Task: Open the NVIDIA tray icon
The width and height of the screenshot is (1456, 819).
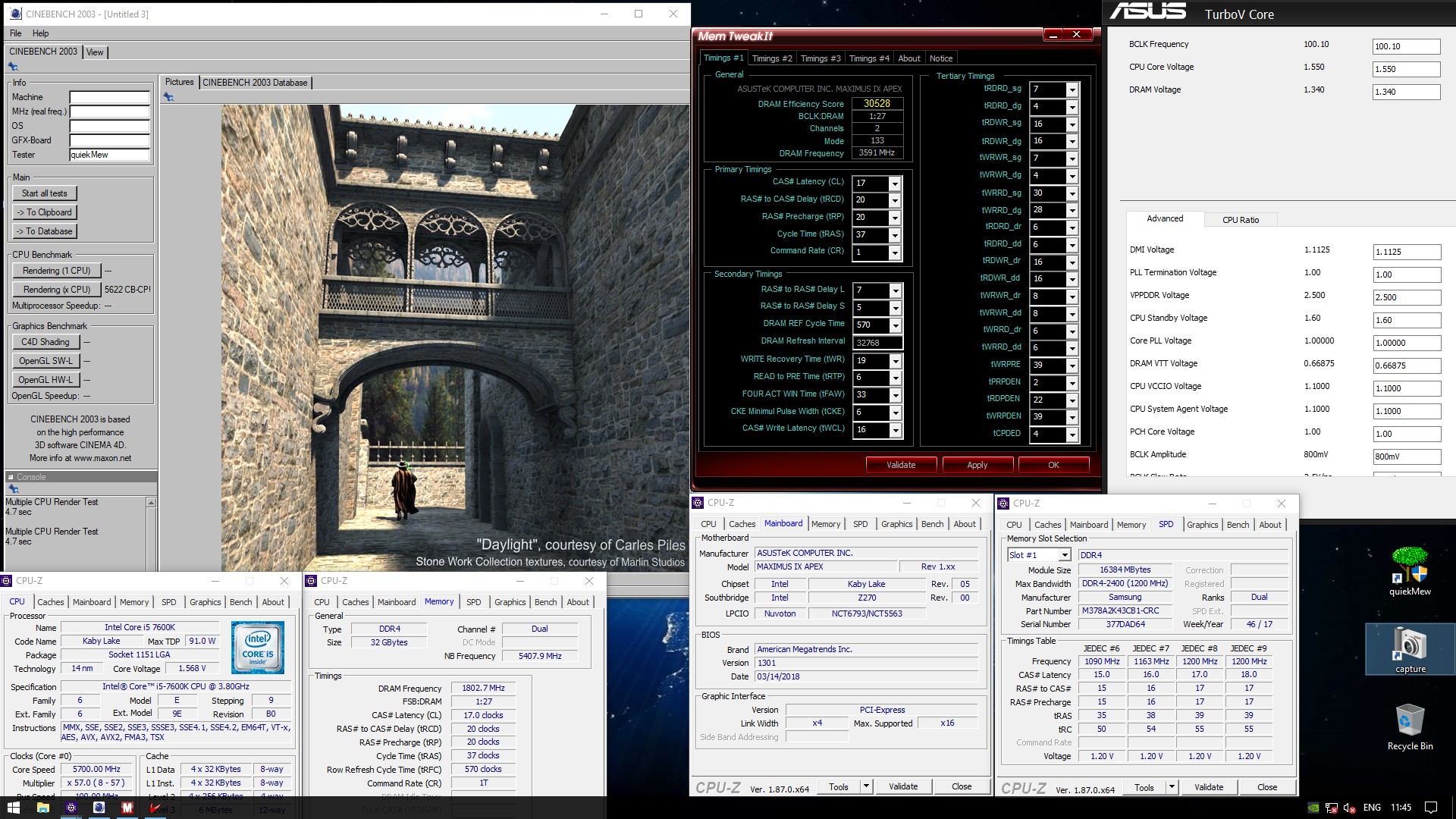Action: coord(1313,808)
